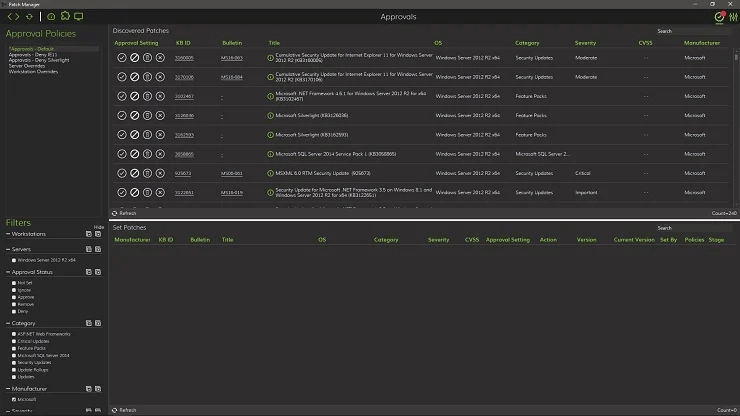
Task: Click trash remove icon for first Internet Explorer 11 update
Action: [147, 58]
